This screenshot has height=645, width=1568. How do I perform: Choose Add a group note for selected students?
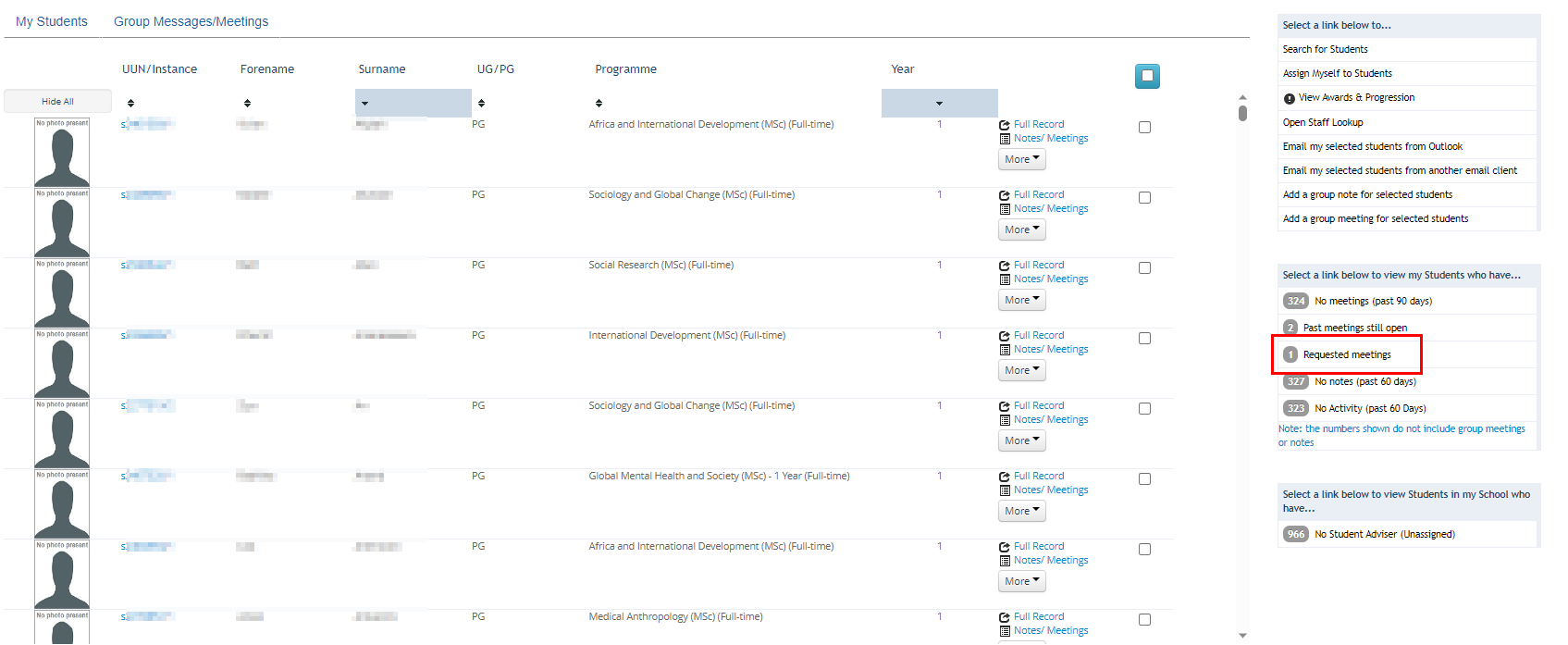[x=1367, y=194]
